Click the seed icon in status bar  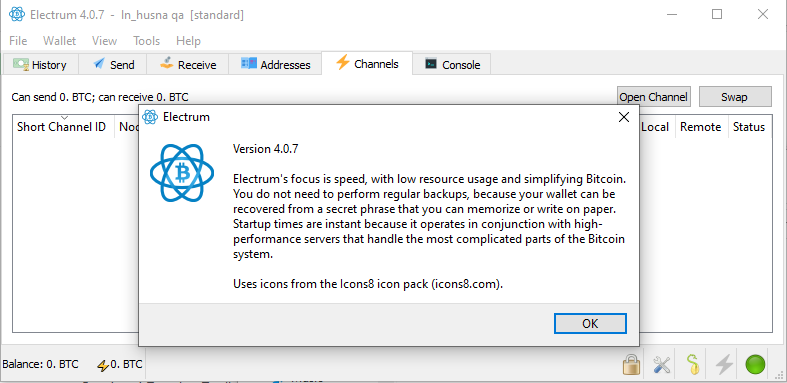point(693,364)
